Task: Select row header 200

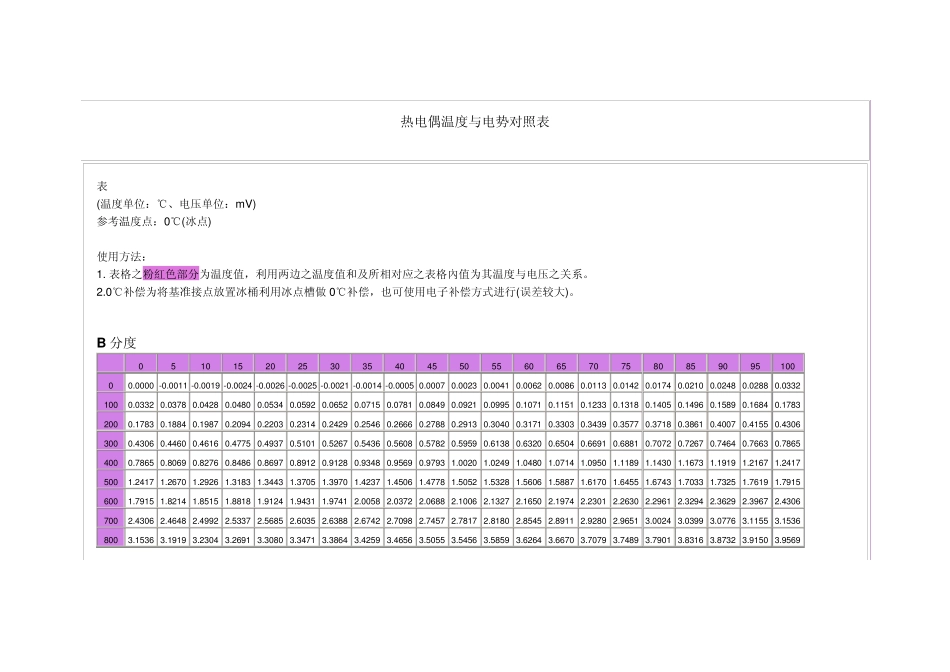Action: (x=111, y=424)
